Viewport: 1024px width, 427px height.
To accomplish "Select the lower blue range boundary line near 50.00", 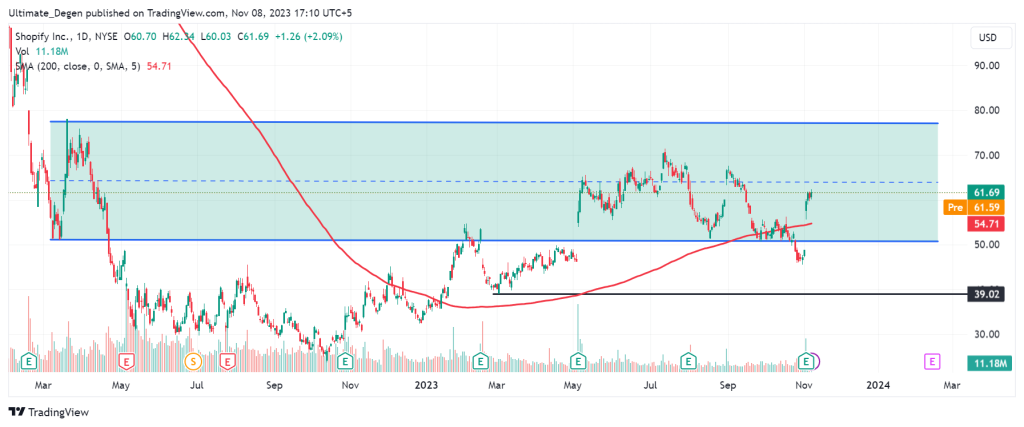I will pyautogui.click(x=494, y=240).
